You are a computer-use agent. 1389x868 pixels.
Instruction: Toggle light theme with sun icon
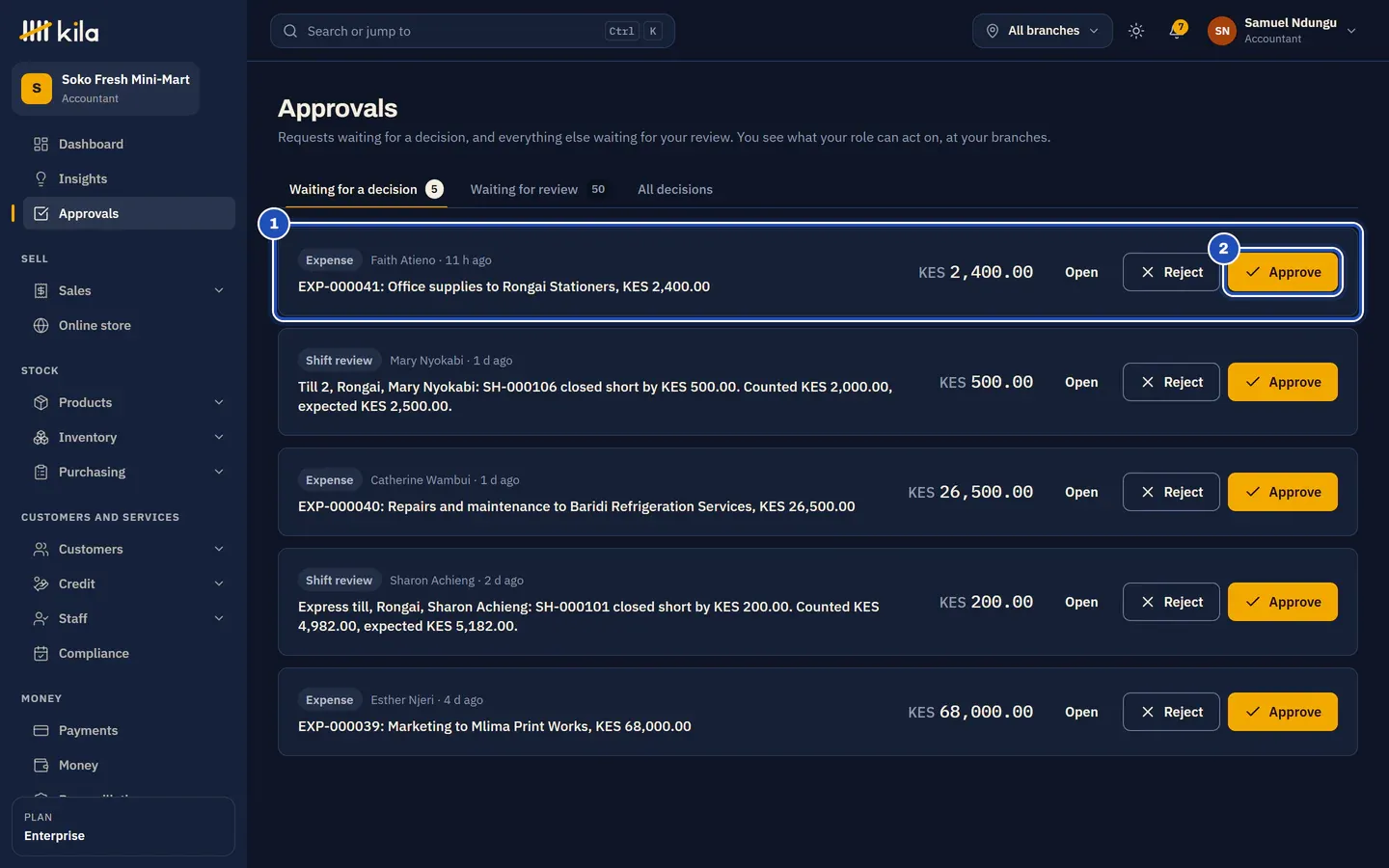pos(1136,31)
